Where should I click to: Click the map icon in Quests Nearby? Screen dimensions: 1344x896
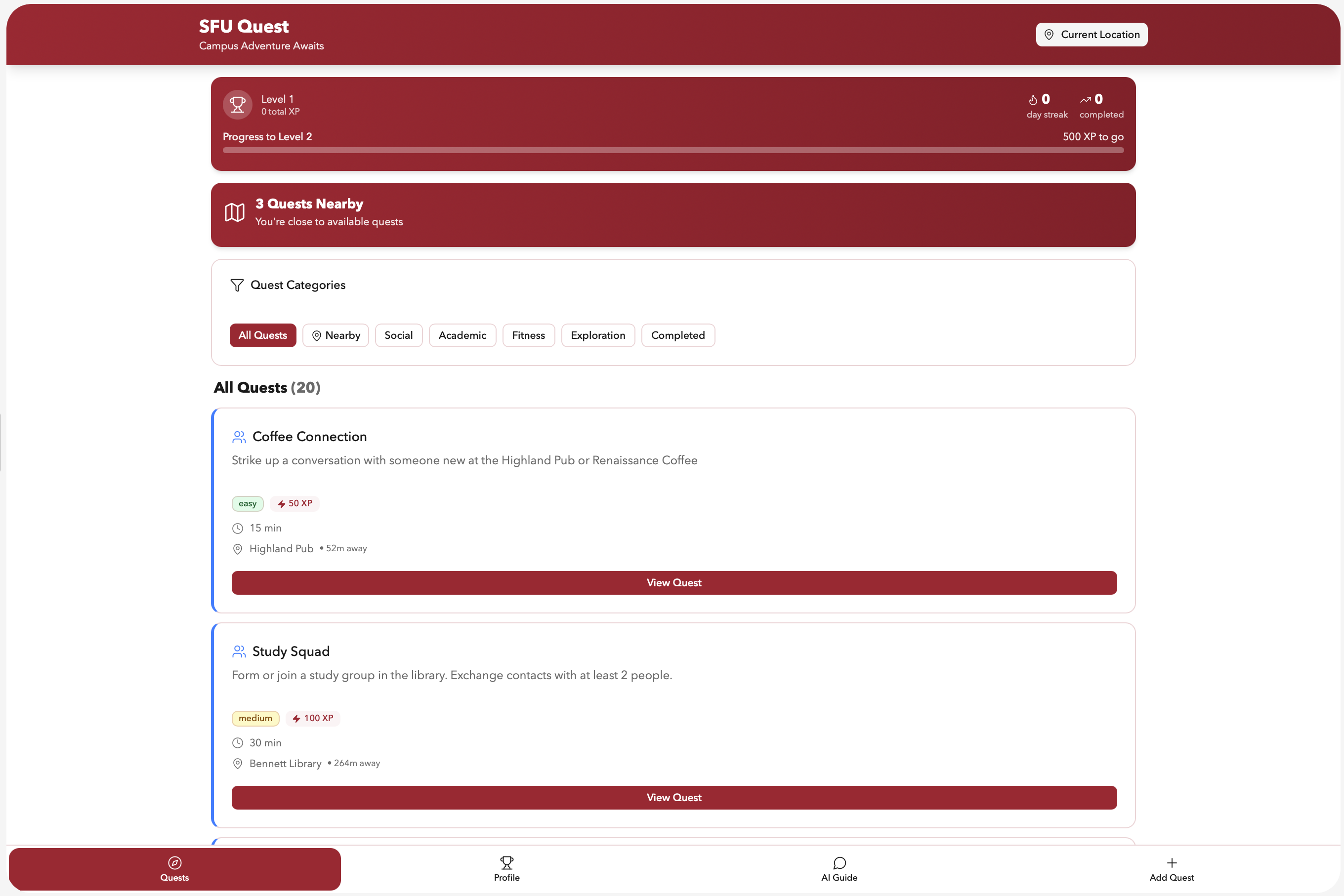tap(234, 212)
